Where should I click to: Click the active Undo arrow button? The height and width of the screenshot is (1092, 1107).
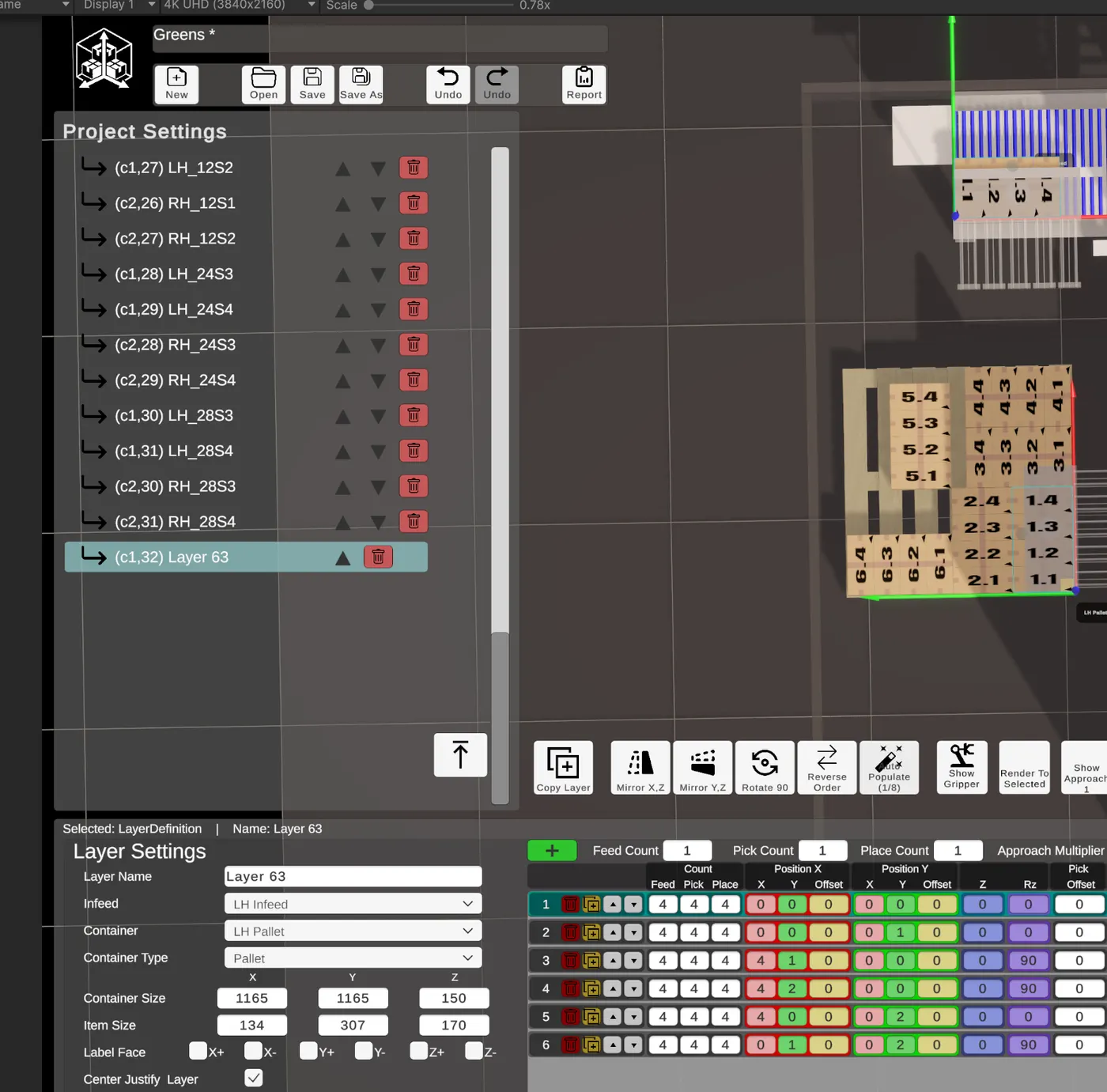(x=448, y=84)
